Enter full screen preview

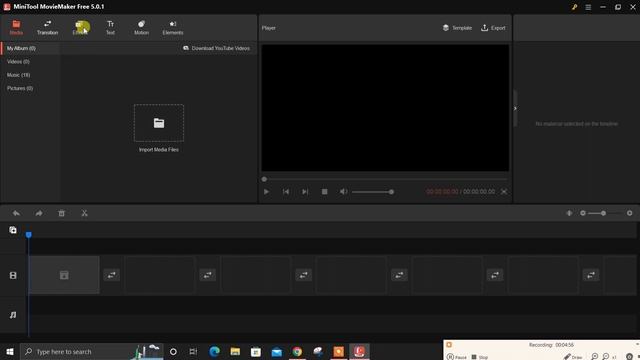(x=504, y=191)
